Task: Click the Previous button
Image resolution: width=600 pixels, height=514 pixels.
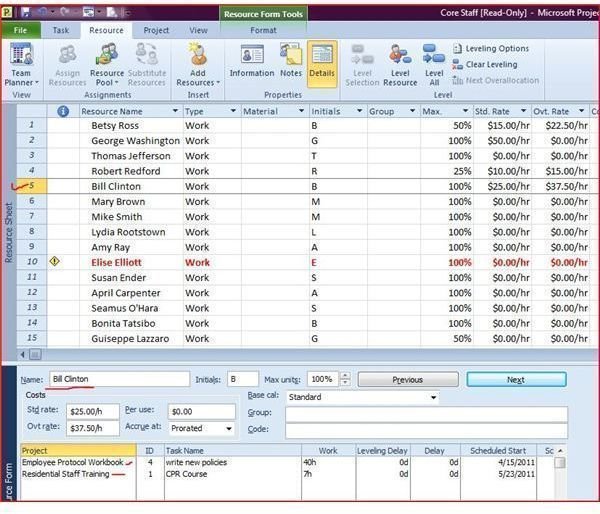Action: click(x=408, y=380)
